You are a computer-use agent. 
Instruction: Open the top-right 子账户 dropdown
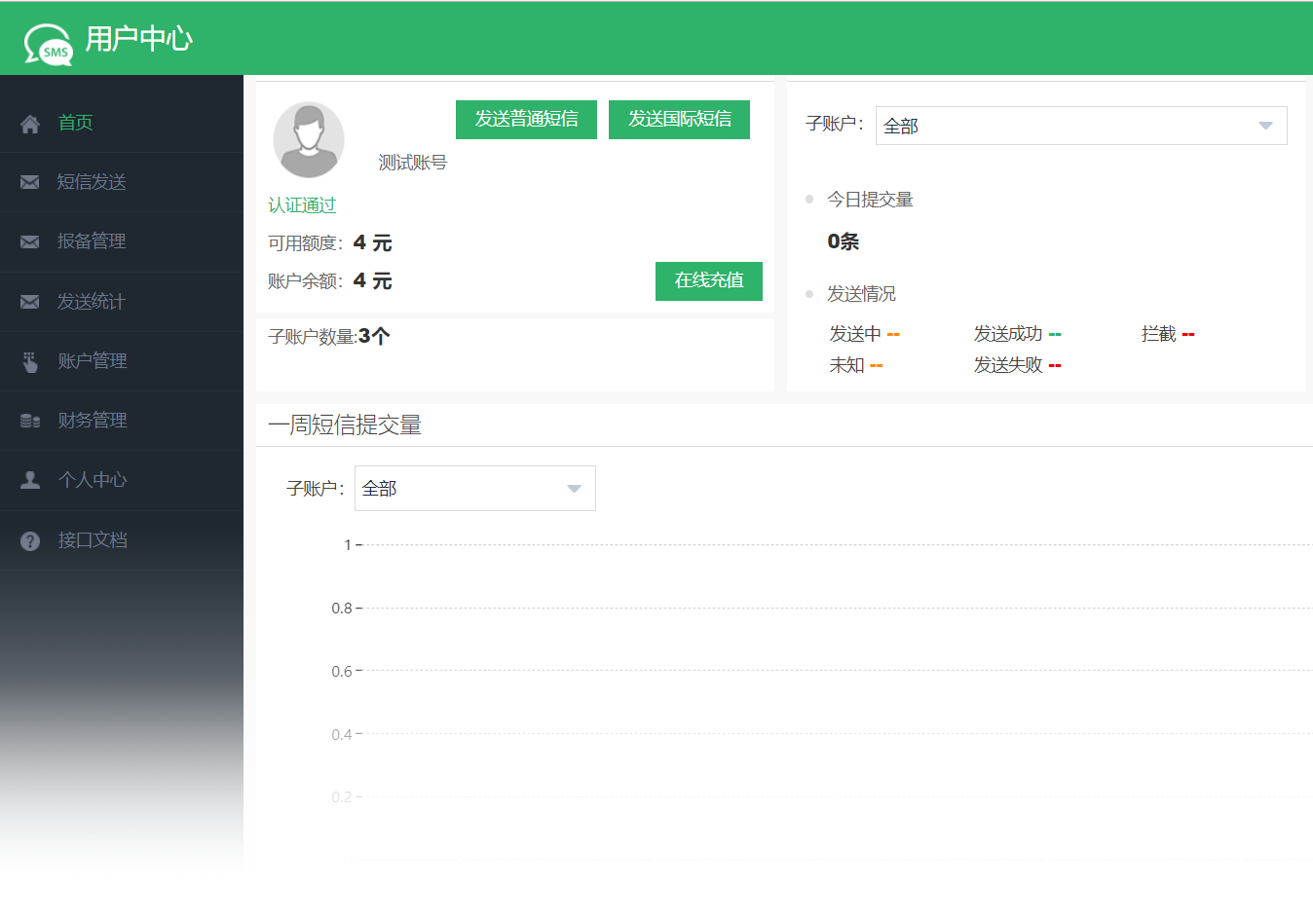coord(1080,126)
